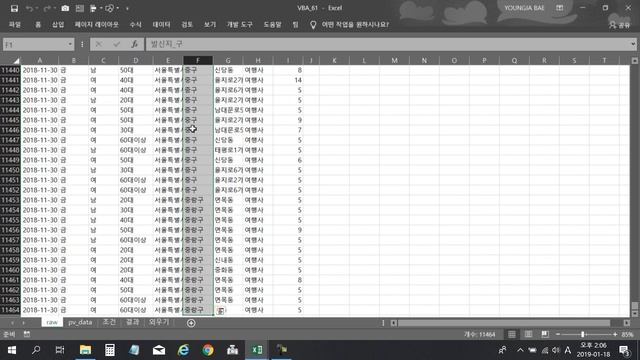Open the 삽입 ribbon tab
The width and height of the screenshot is (640, 360).
click(x=58, y=24)
